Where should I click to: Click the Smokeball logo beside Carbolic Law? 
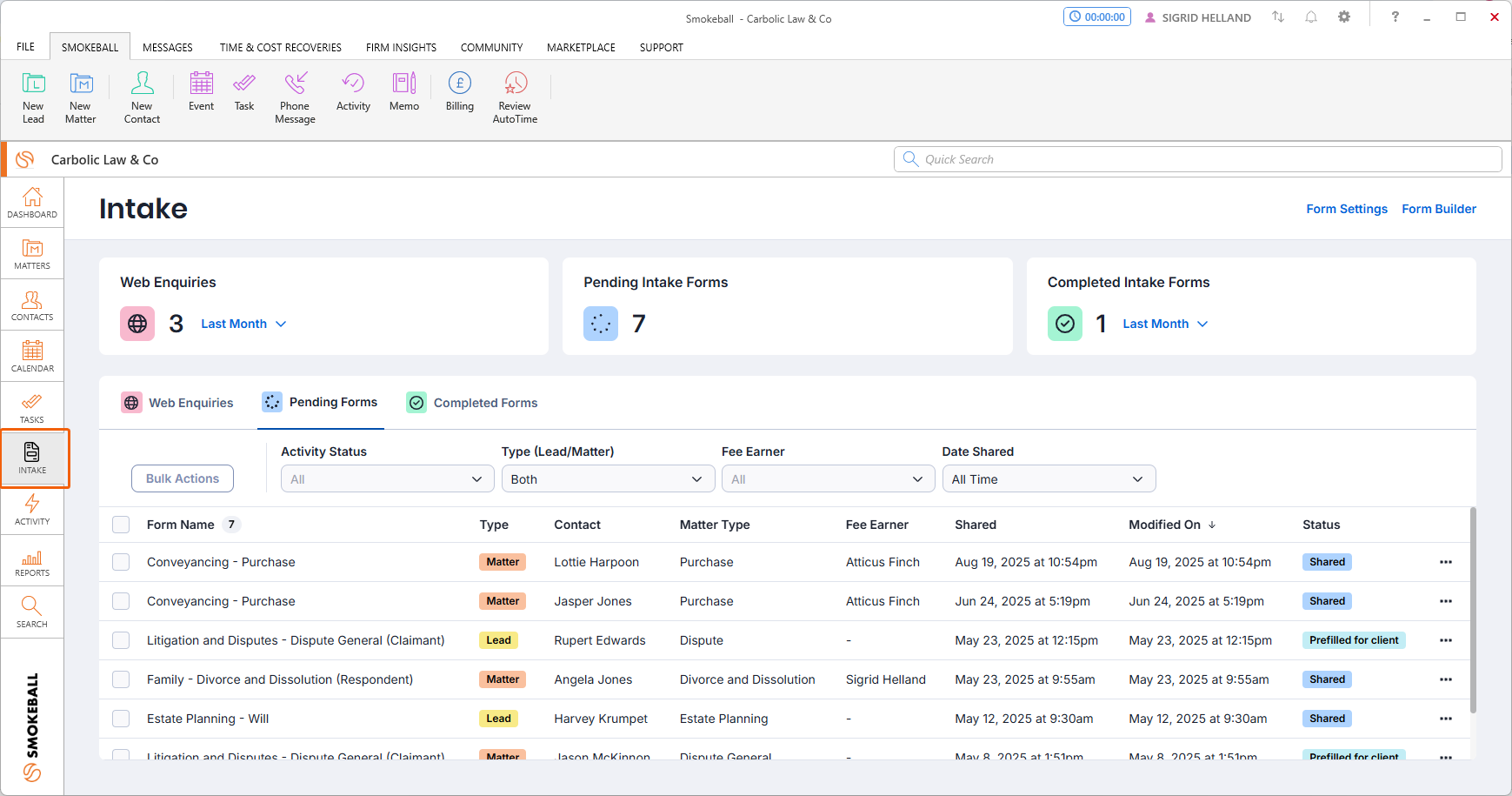tap(25, 159)
